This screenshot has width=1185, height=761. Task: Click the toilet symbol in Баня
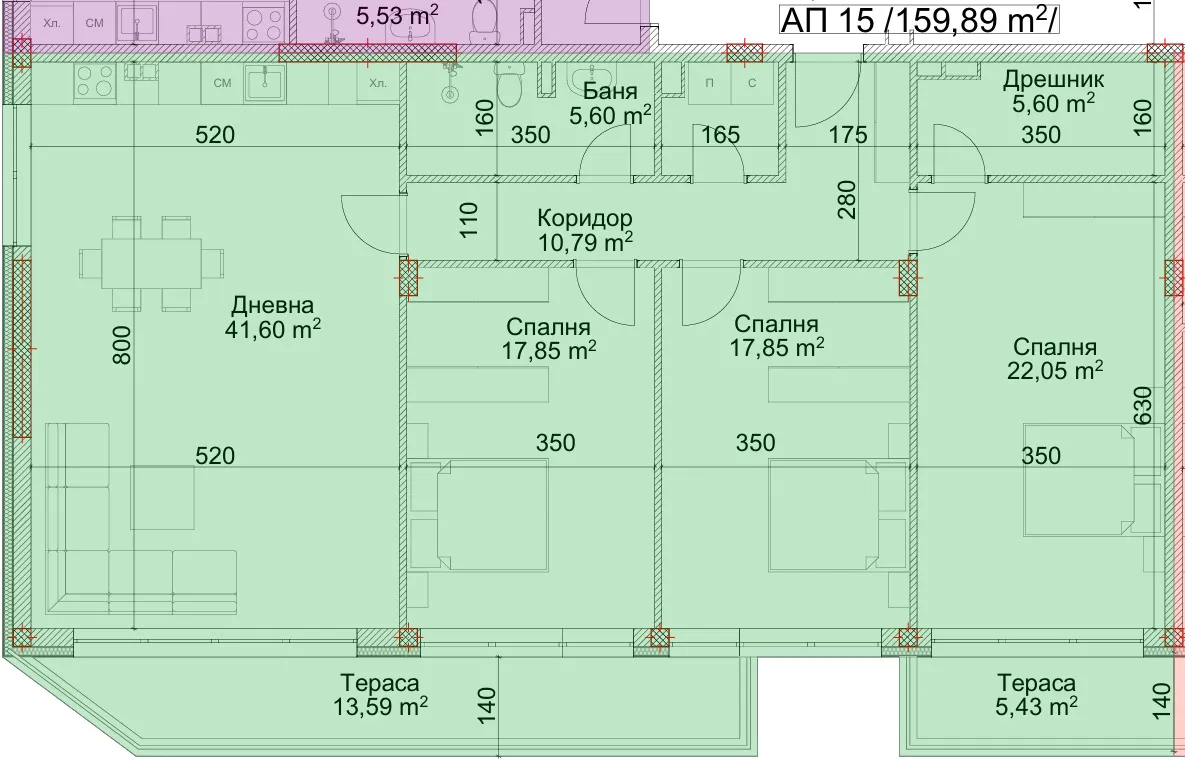(510, 87)
